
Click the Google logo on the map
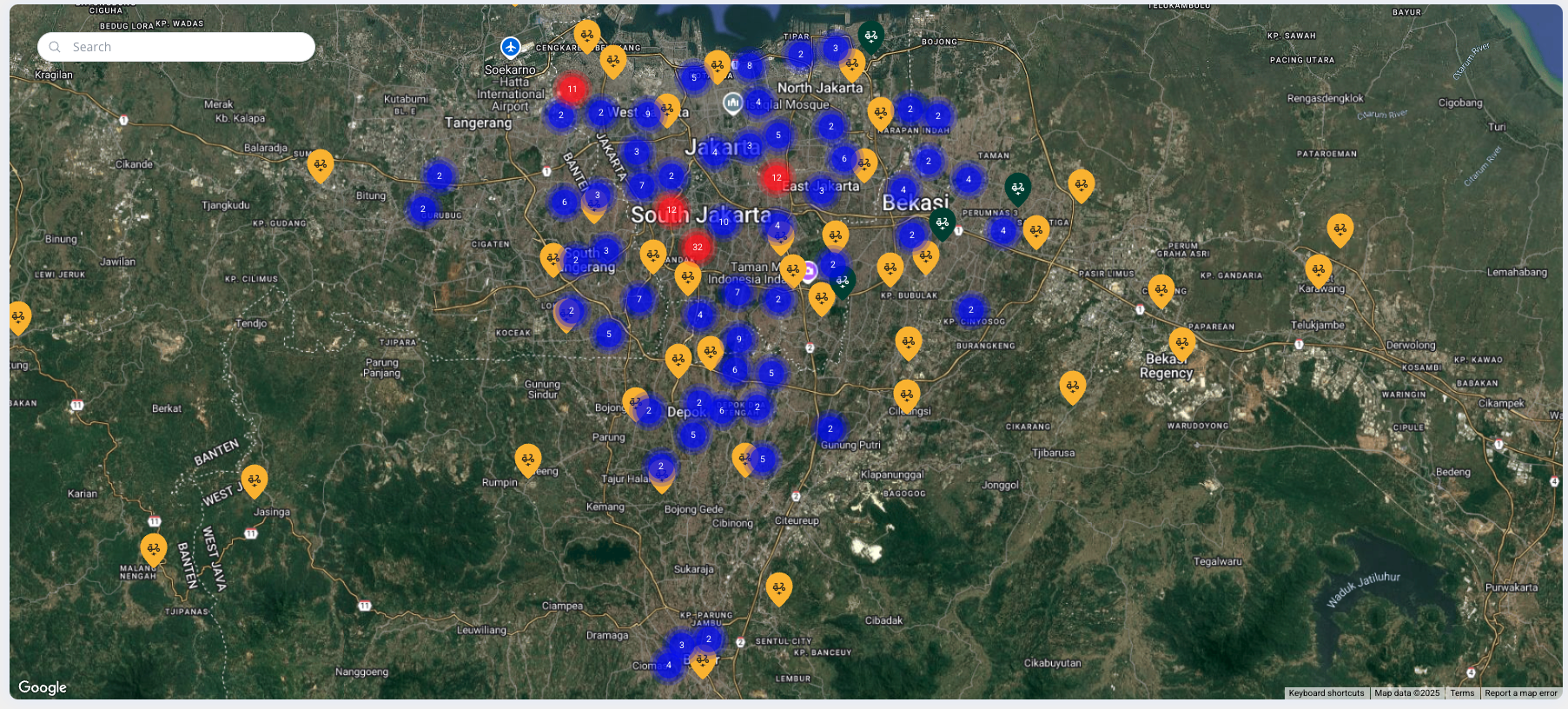pos(43,687)
